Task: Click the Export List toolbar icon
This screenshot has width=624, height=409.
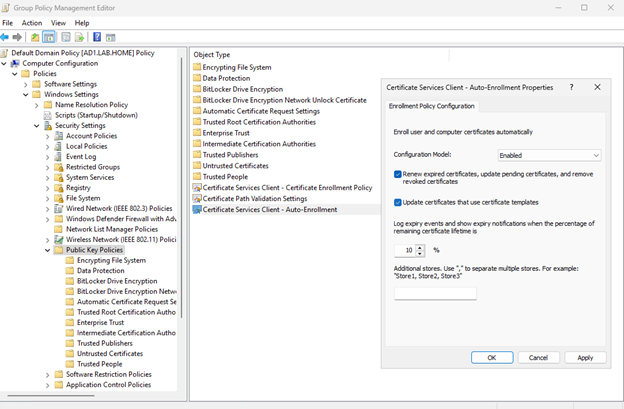Action: click(x=80, y=37)
